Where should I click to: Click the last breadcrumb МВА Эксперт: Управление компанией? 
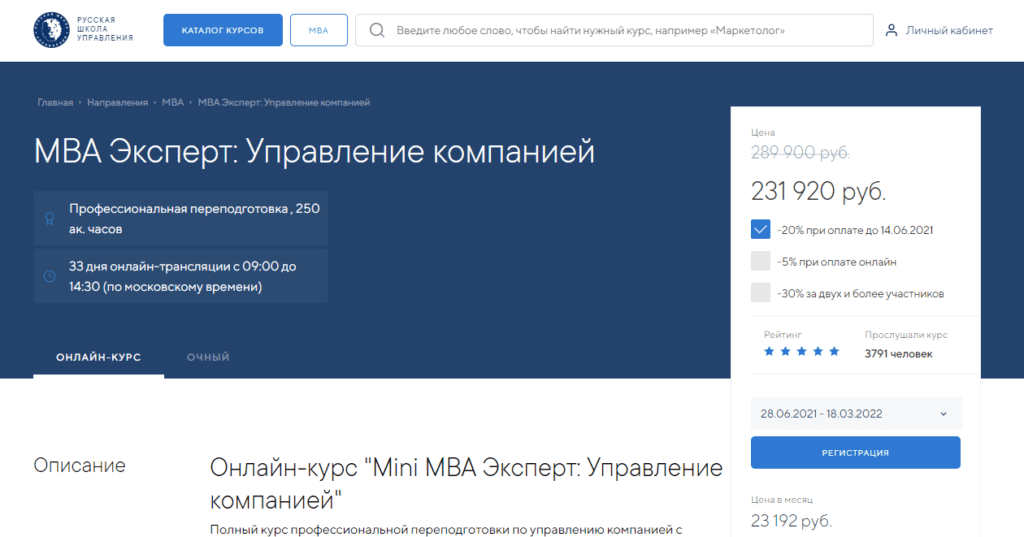pos(284,103)
